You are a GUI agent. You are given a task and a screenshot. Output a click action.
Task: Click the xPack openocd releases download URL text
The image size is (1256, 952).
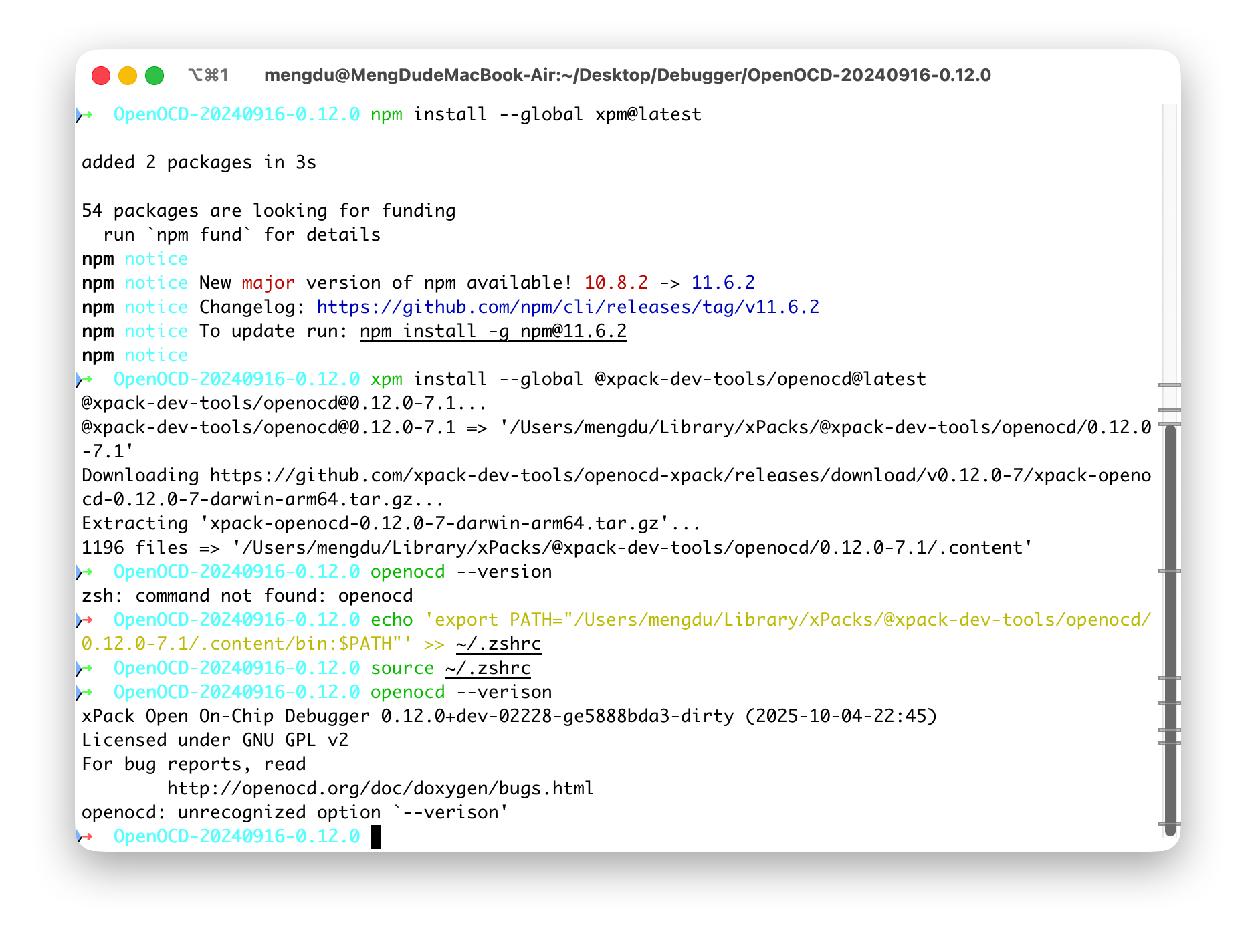click(616, 487)
